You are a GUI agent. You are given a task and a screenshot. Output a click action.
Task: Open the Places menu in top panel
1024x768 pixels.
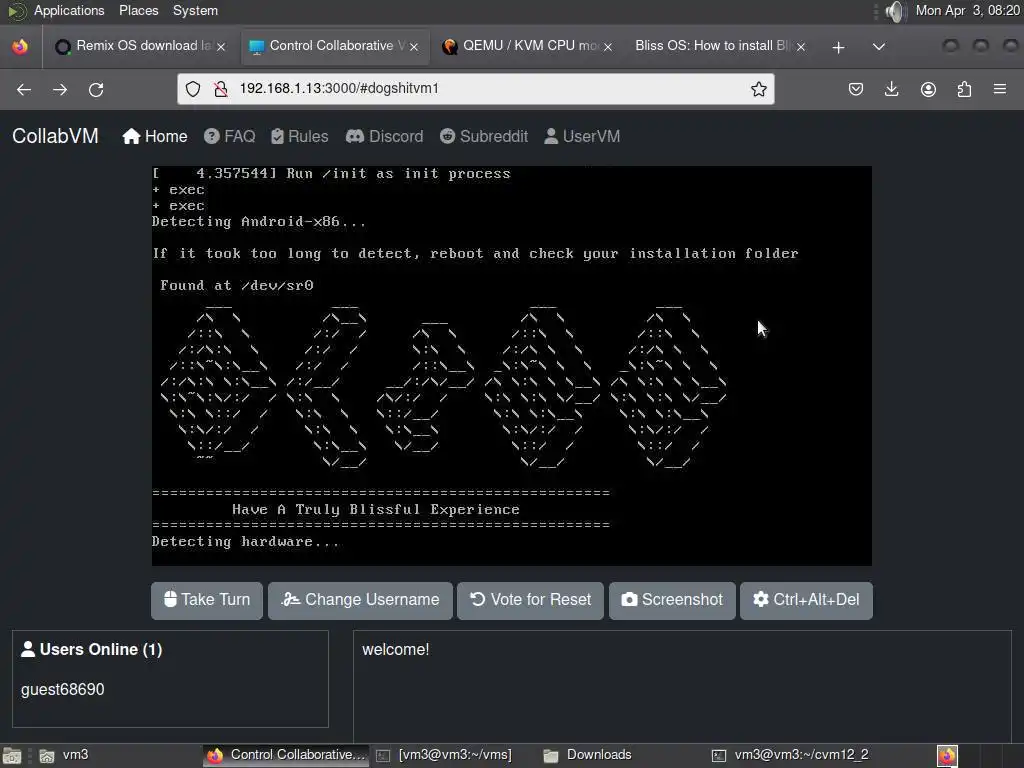pos(138,10)
